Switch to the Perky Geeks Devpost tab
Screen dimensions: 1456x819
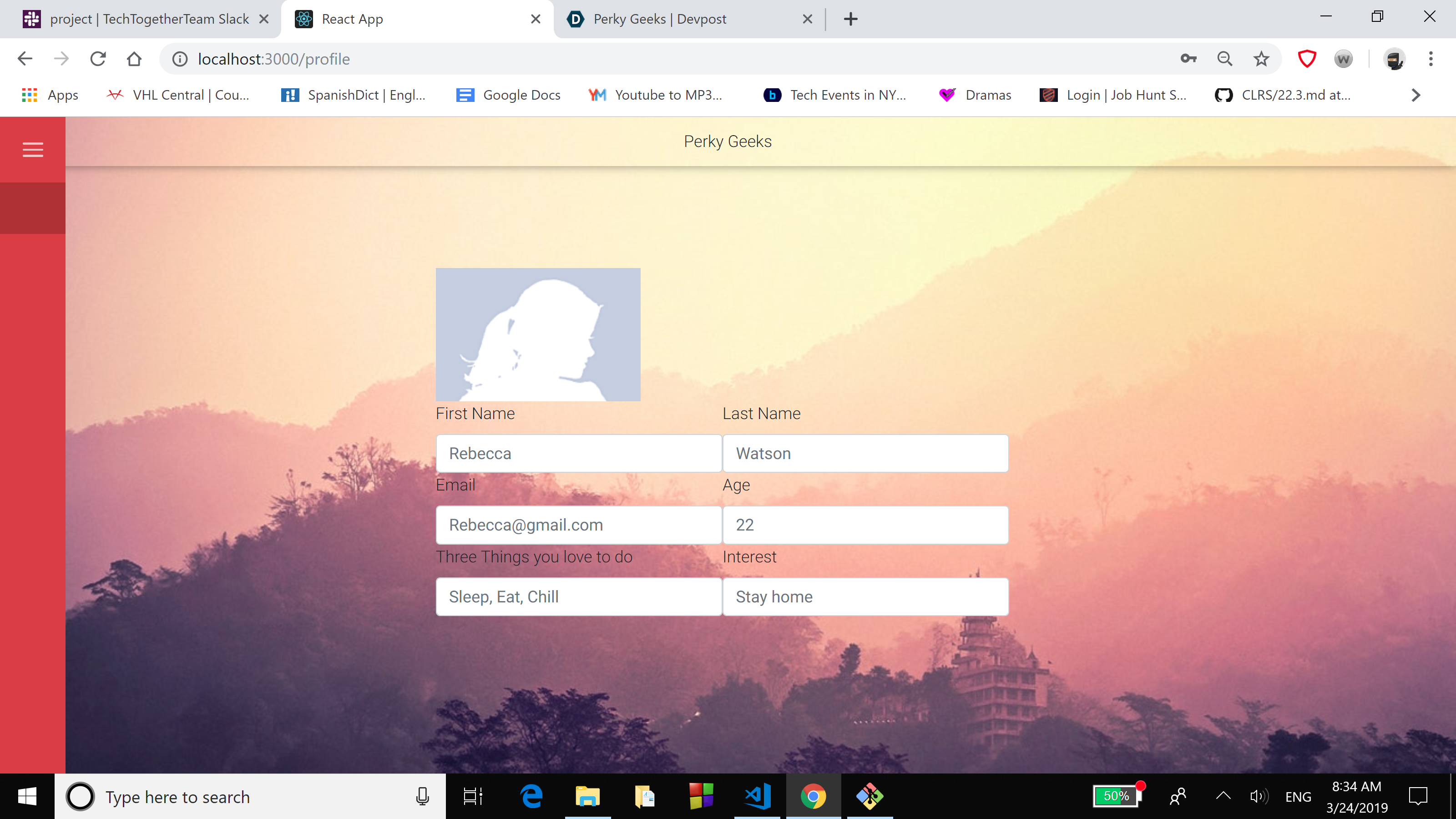(659, 19)
